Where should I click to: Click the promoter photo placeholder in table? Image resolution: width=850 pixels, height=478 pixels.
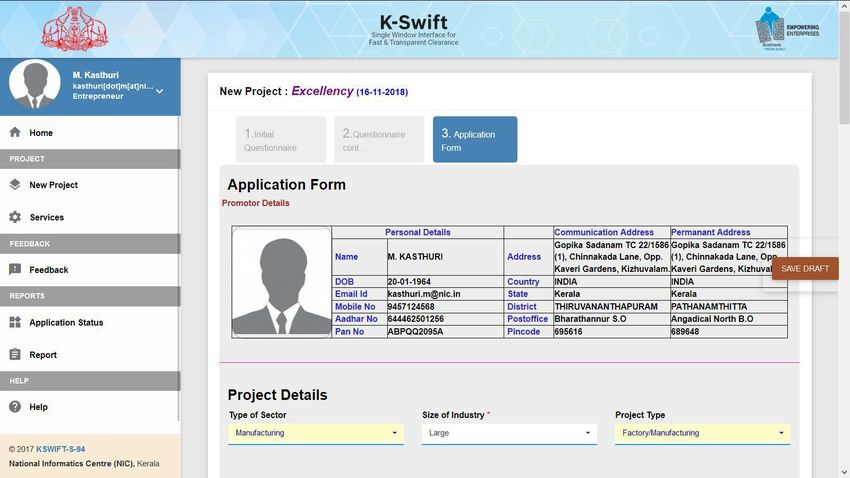tap(281, 282)
